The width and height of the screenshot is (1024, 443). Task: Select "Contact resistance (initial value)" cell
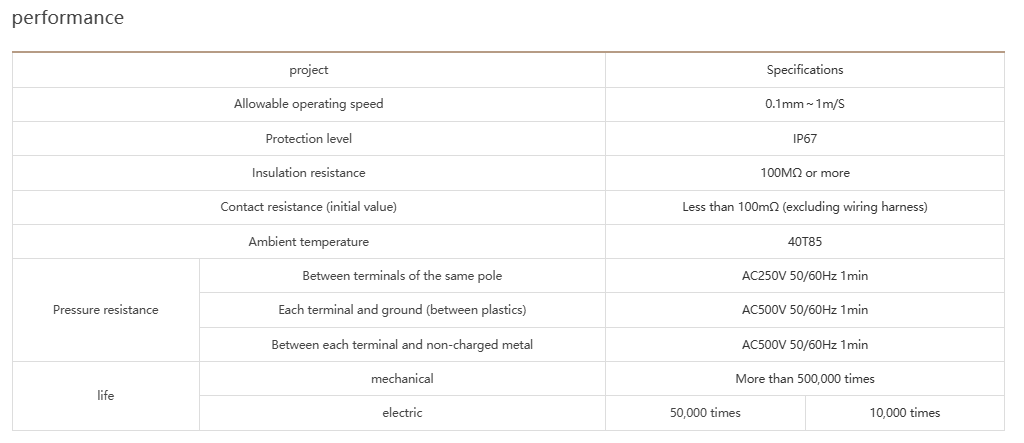coord(309,207)
